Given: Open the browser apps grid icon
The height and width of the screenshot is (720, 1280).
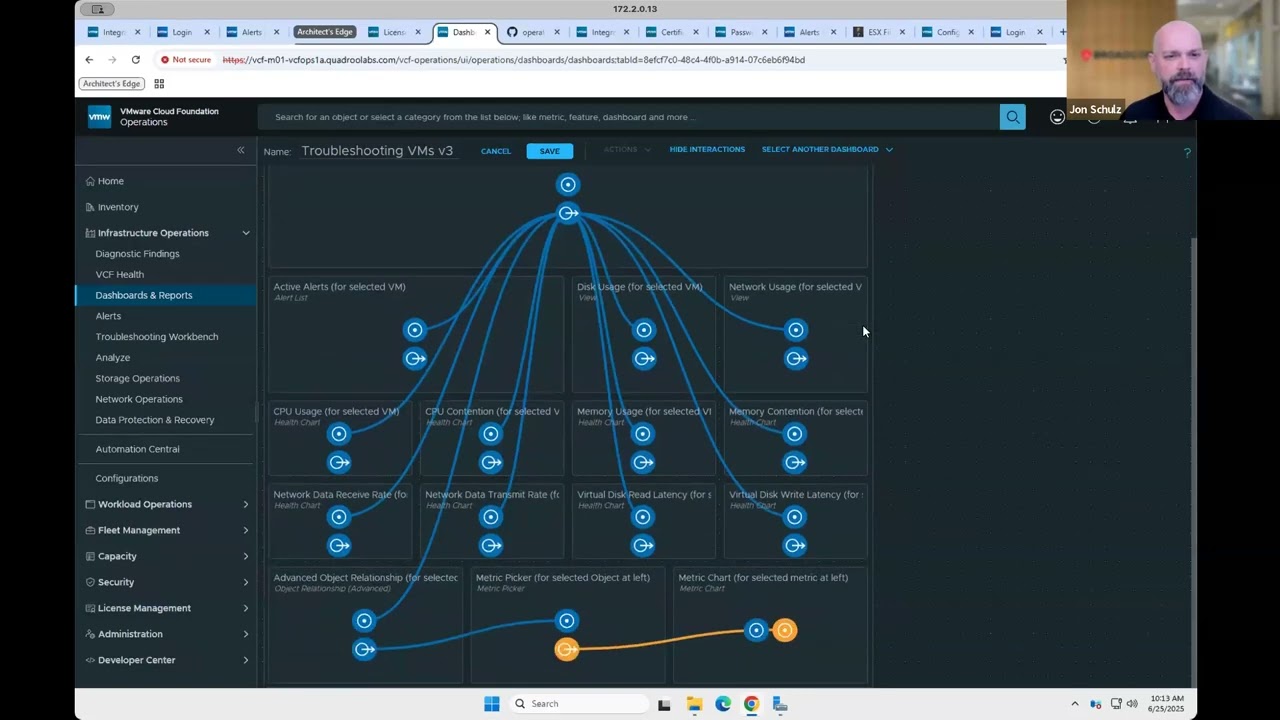Looking at the screenshot, I should pyautogui.click(x=159, y=84).
